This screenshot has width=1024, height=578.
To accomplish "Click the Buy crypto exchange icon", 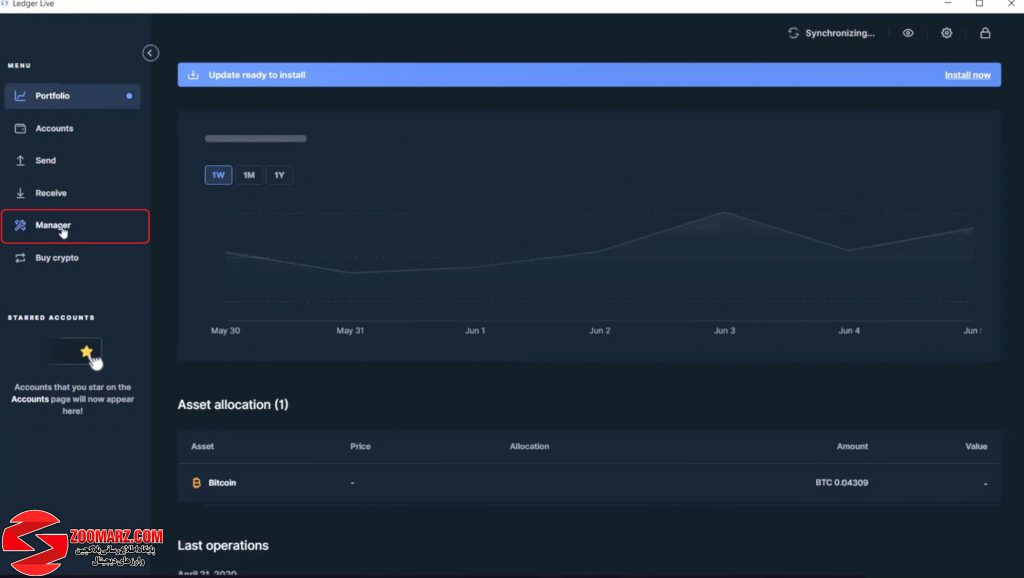I will coord(20,258).
